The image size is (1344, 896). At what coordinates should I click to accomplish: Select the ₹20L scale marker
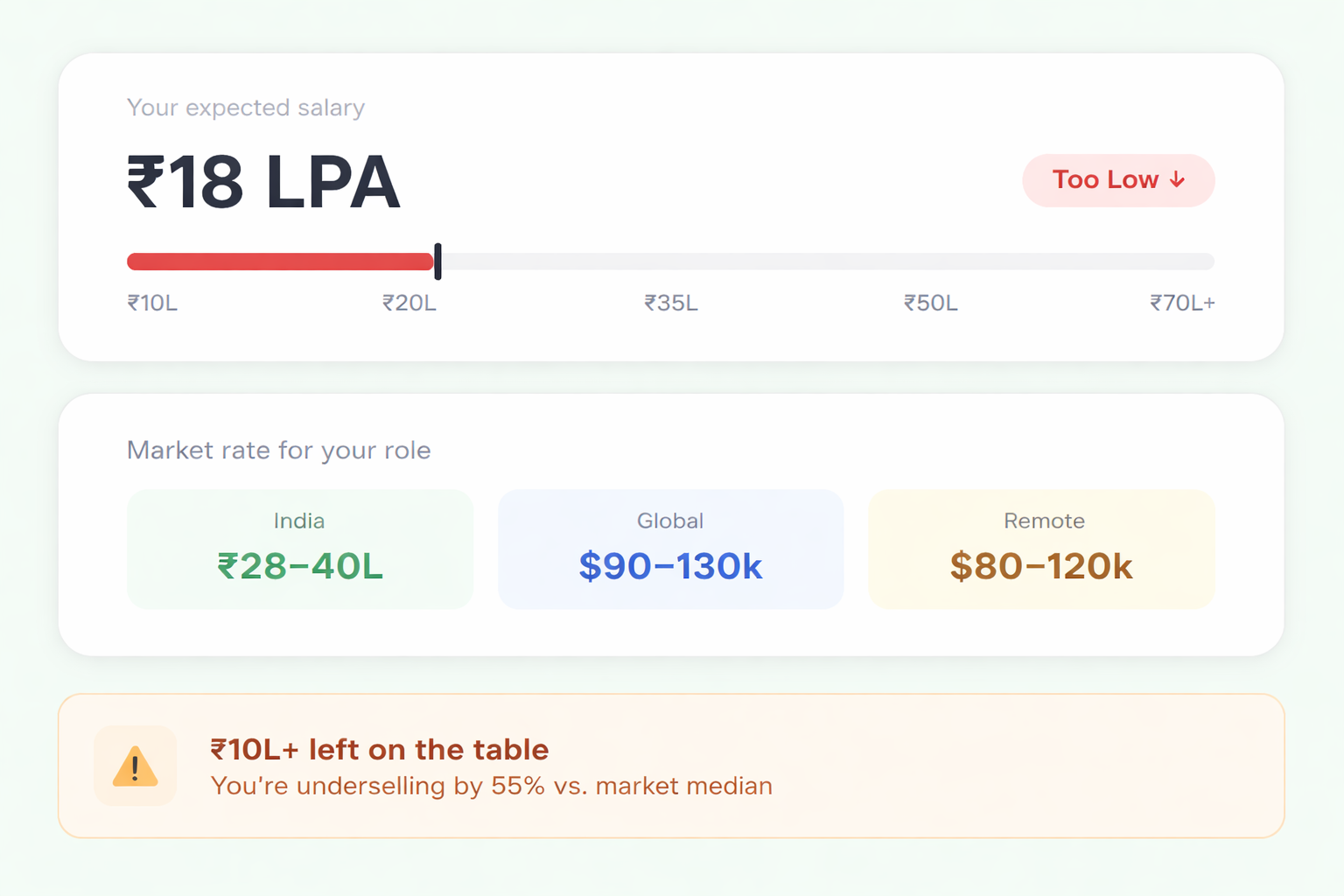pyautogui.click(x=409, y=303)
